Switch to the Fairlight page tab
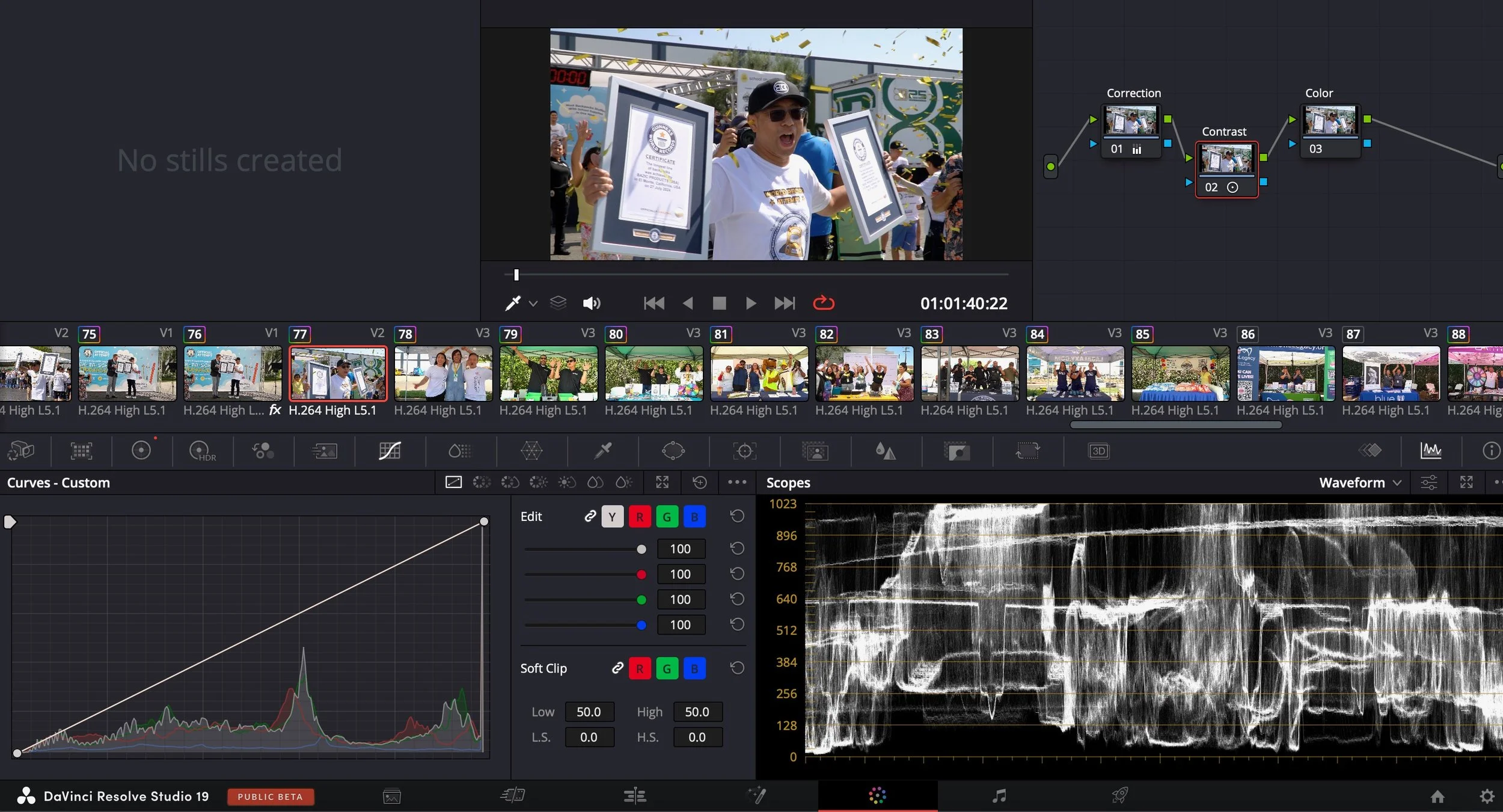 (999, 796)
